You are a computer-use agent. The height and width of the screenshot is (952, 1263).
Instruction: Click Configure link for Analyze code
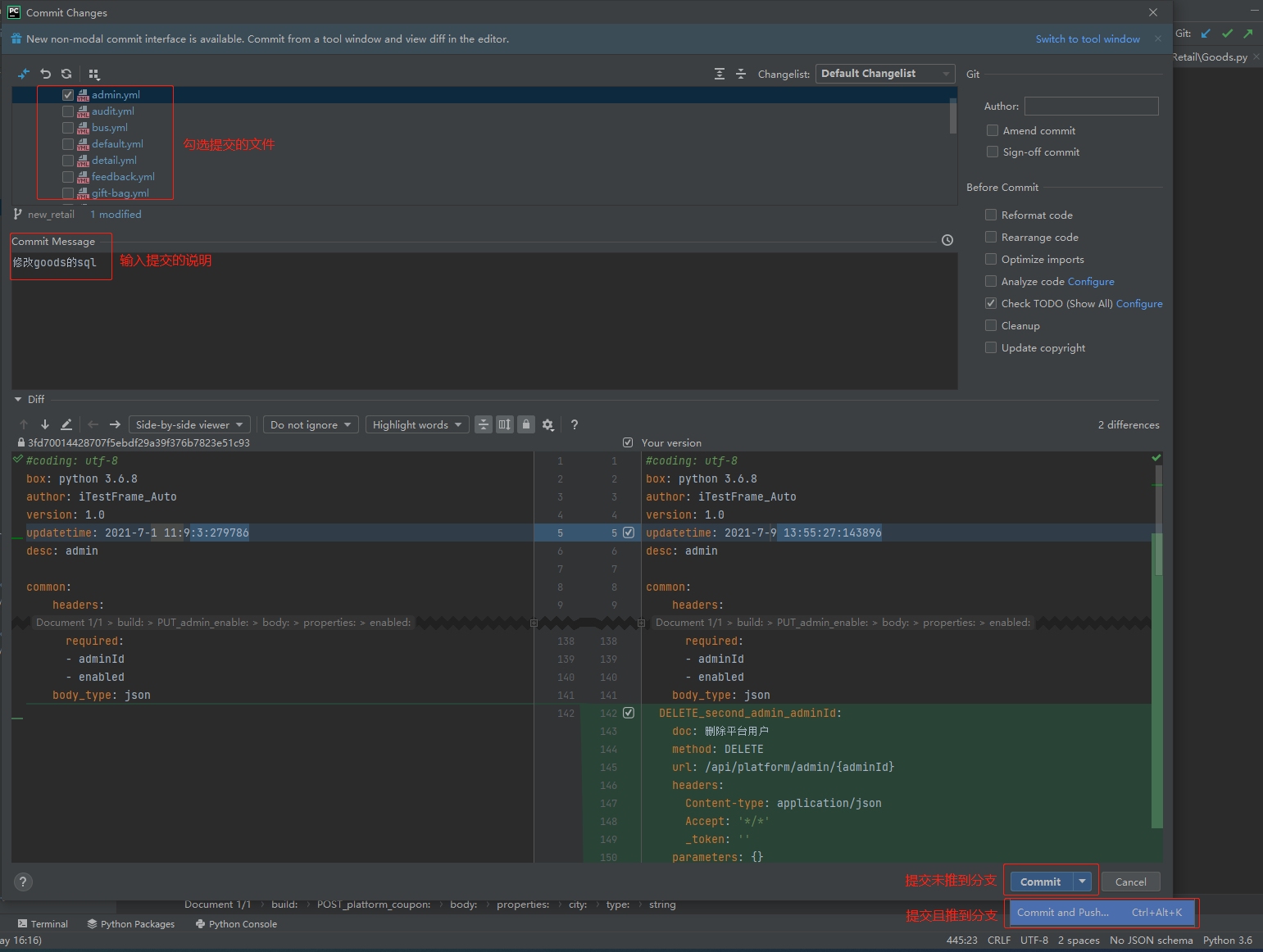pos(1091,281)
